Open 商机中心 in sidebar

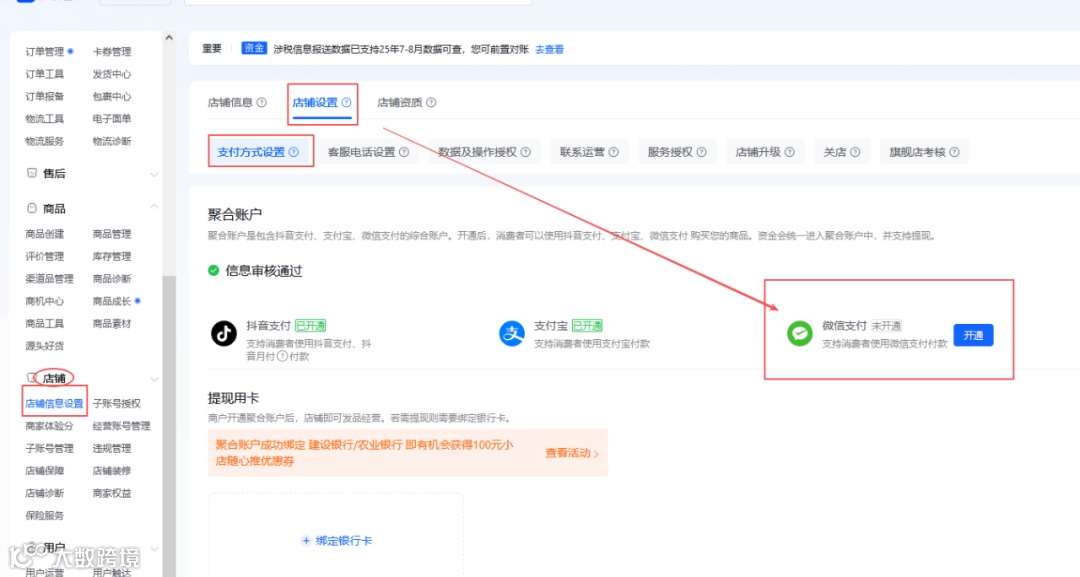(x=45, y=301)
